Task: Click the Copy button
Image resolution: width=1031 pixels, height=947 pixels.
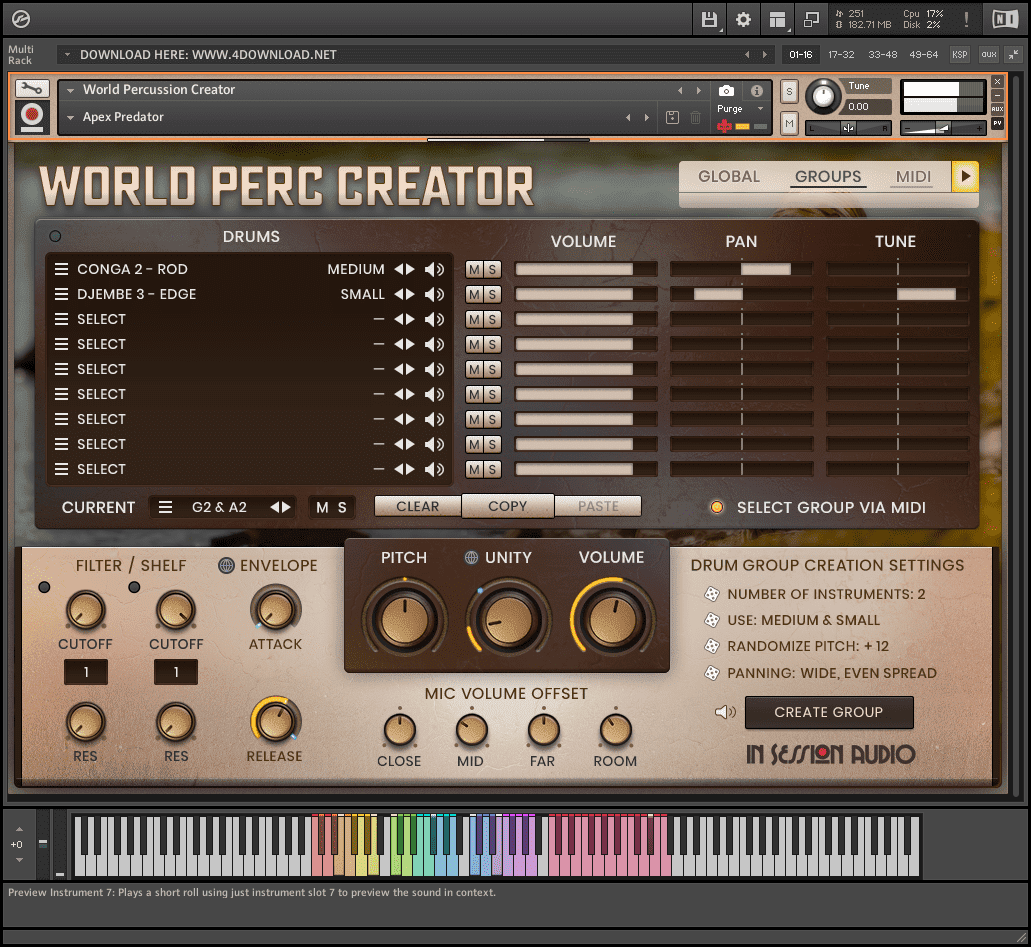Action: (x=508, y=506)
